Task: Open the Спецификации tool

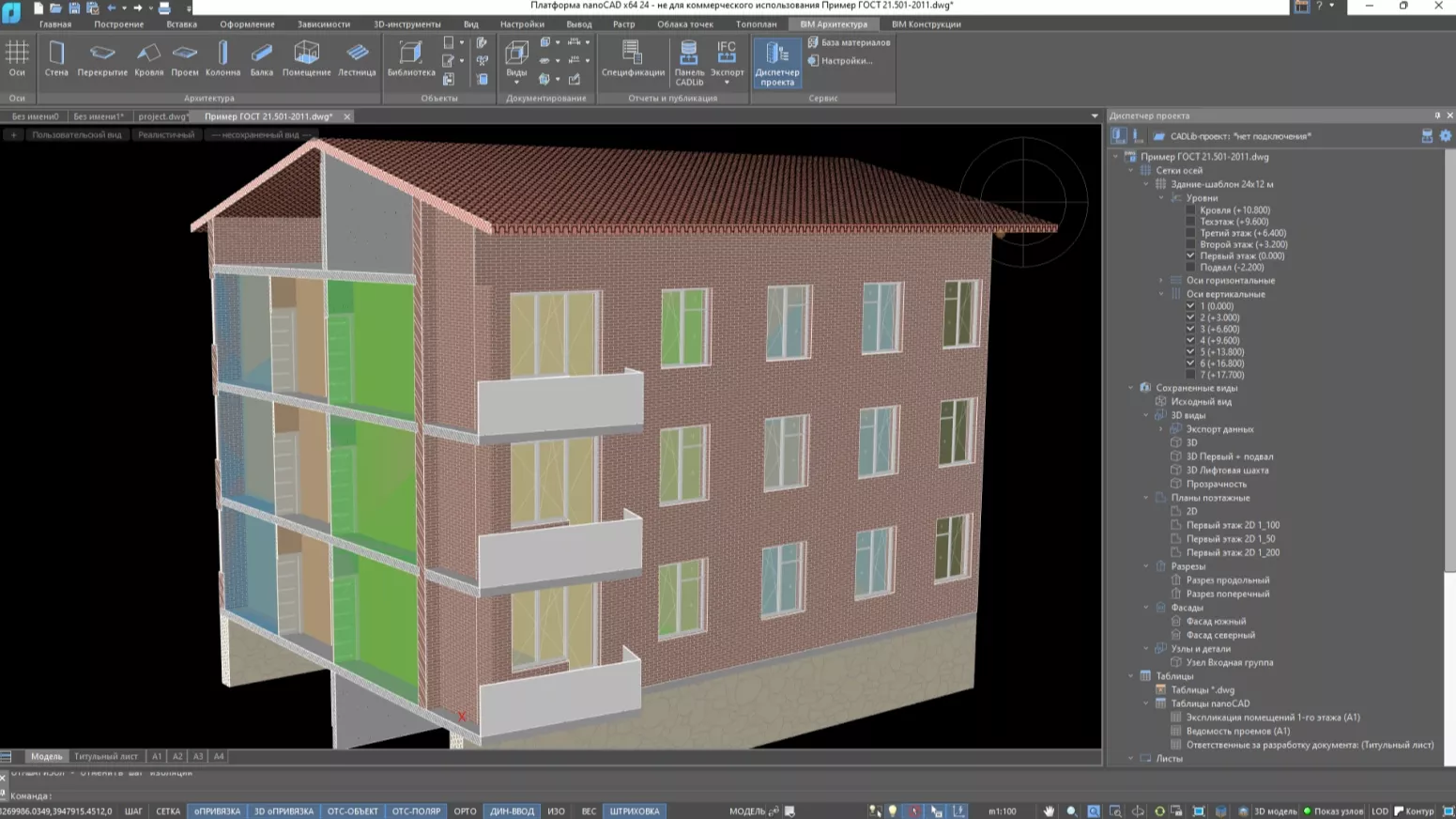Action: point(632,60)
